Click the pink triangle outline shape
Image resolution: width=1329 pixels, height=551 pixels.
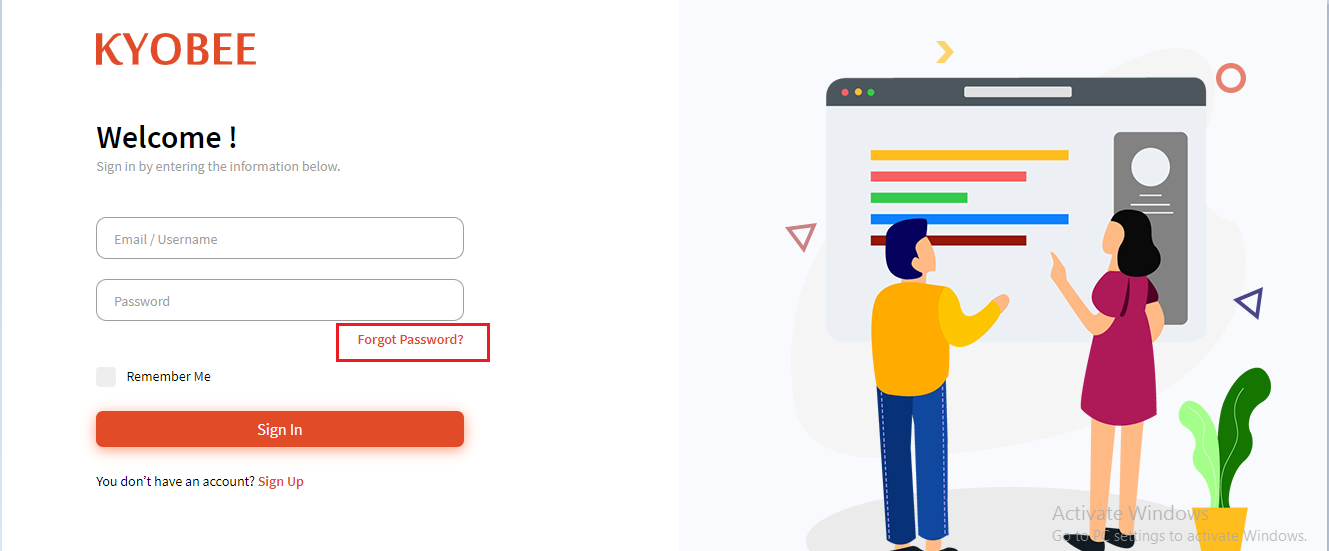[801, 237]
